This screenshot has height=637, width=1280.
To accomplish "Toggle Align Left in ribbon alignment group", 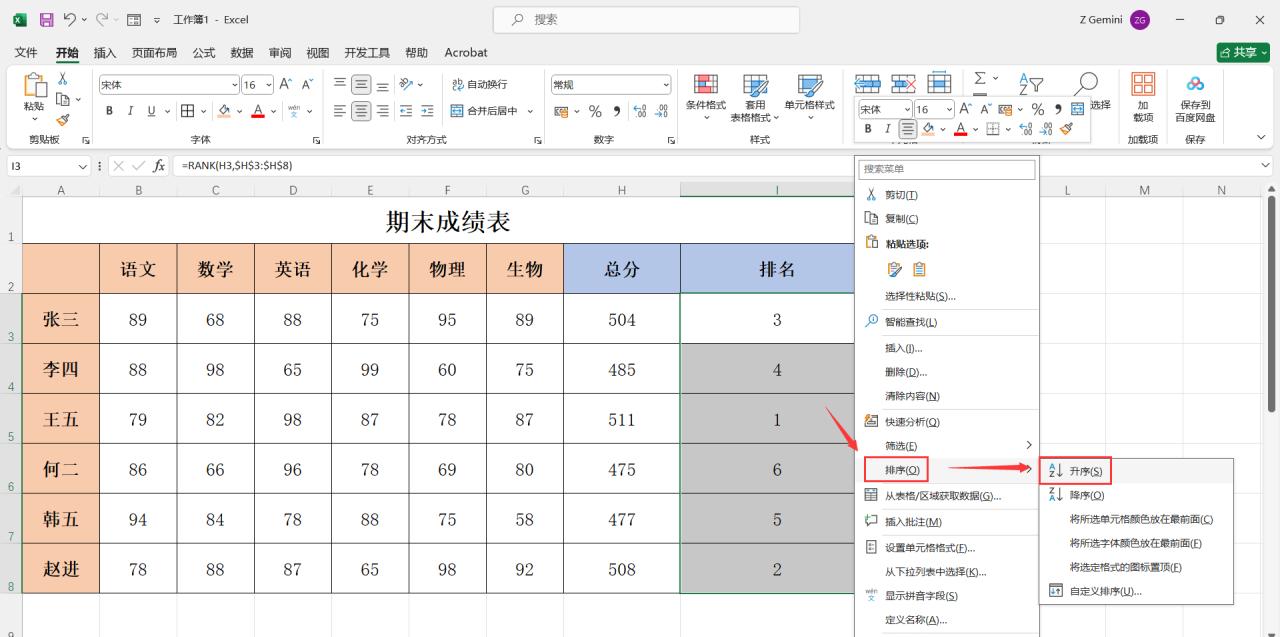I will click(x=340, y=111).
